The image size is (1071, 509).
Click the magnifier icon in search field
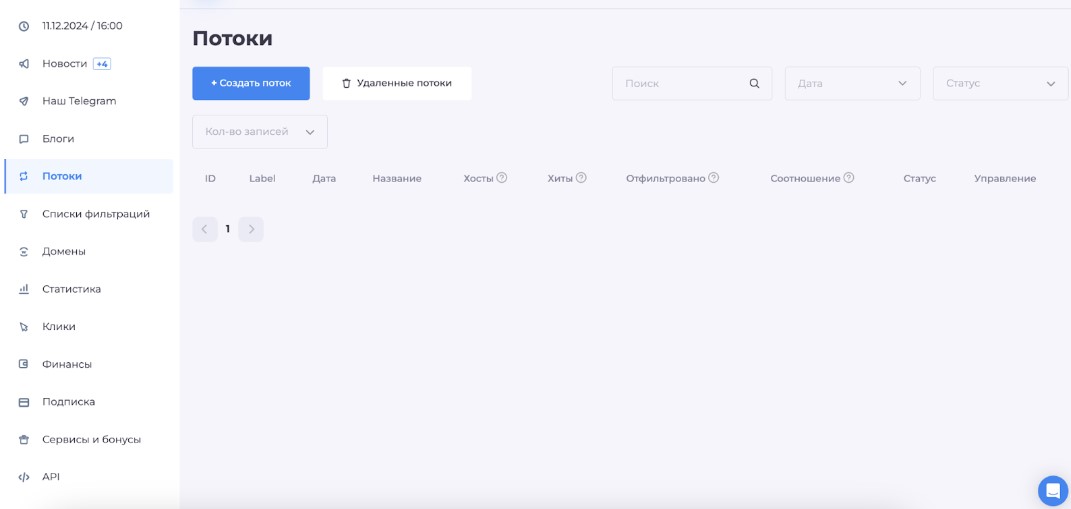tap(755, 84)
